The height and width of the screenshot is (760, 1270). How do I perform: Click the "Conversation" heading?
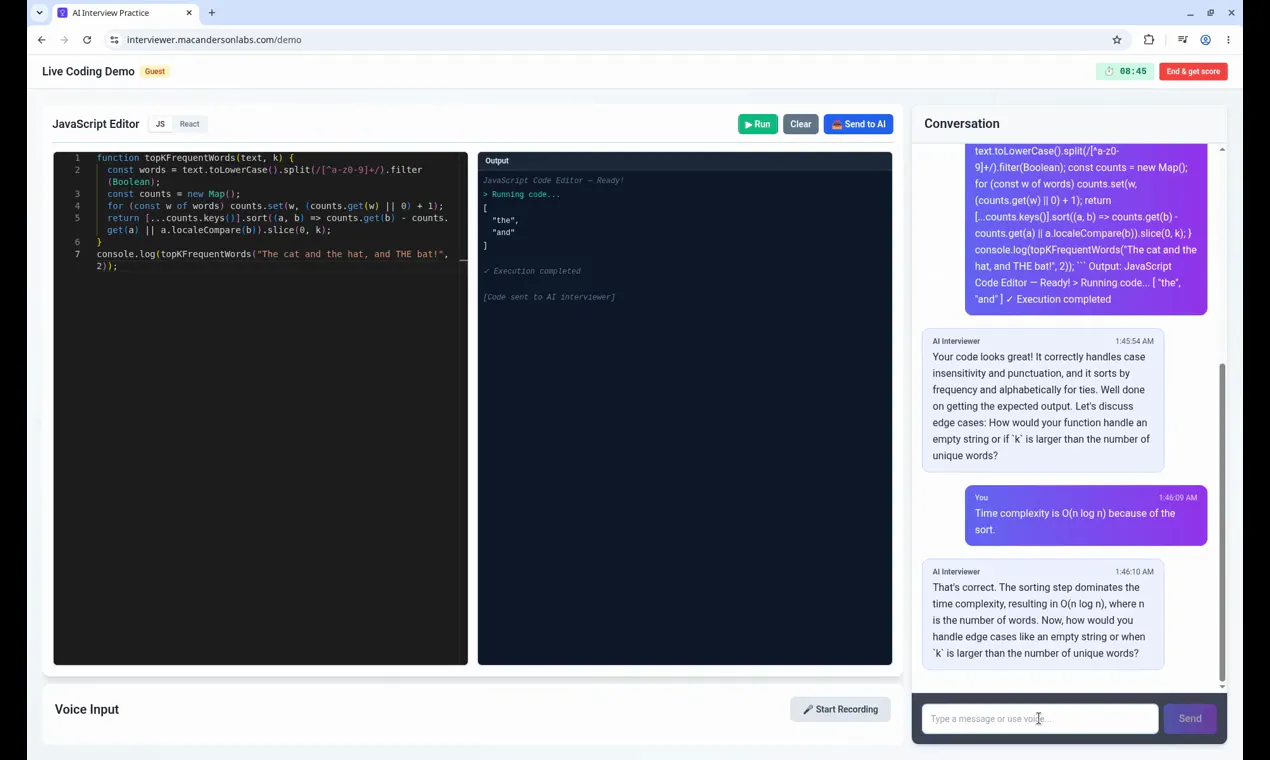[x=962, y=124]
